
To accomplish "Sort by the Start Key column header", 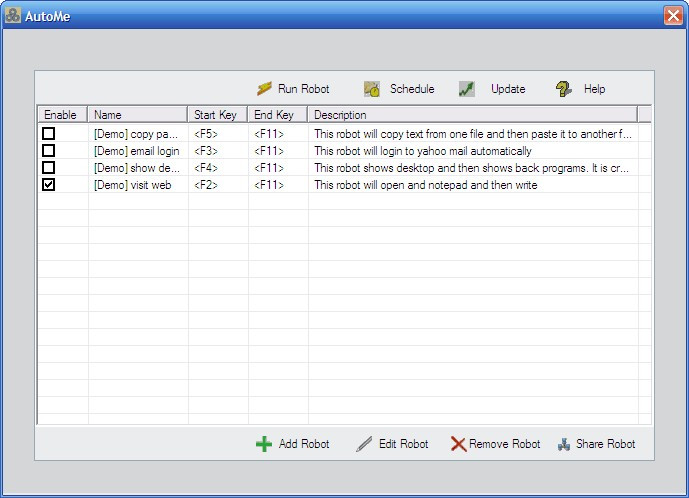I will pyautogui.click(x=218, y=115).
